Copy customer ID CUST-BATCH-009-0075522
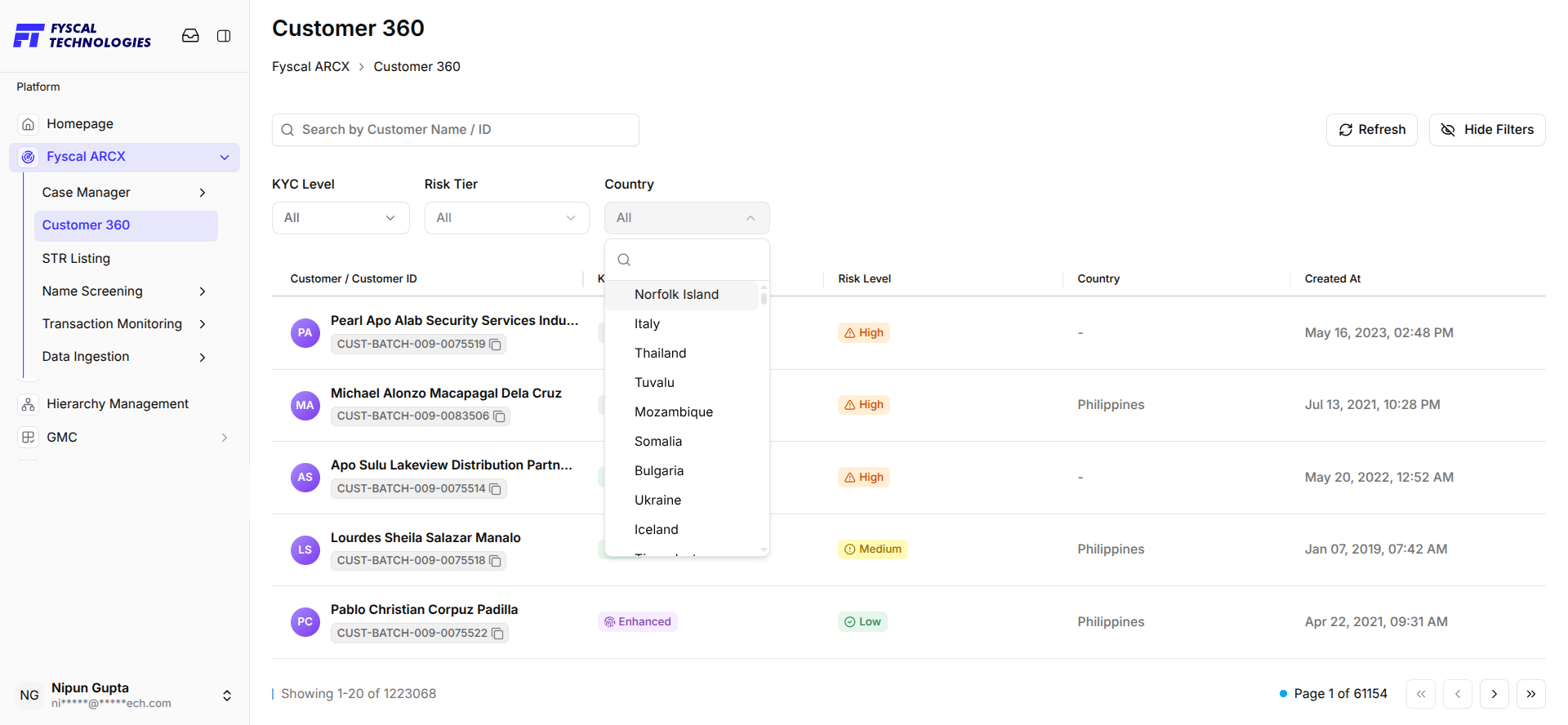Image resolution: width=1568 pixels, height=725 pixels. coord(497,634)
